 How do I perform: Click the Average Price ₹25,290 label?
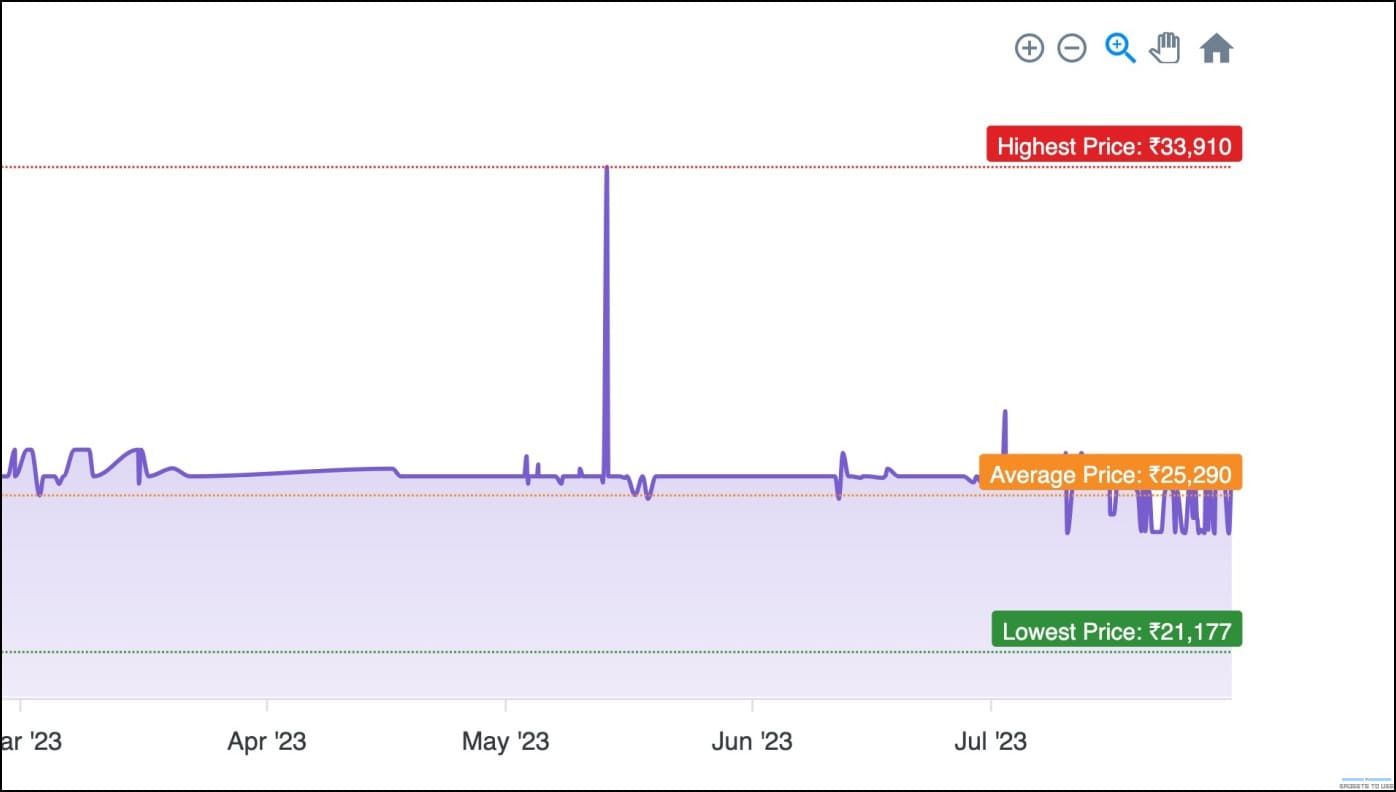tap(1110, 472)
